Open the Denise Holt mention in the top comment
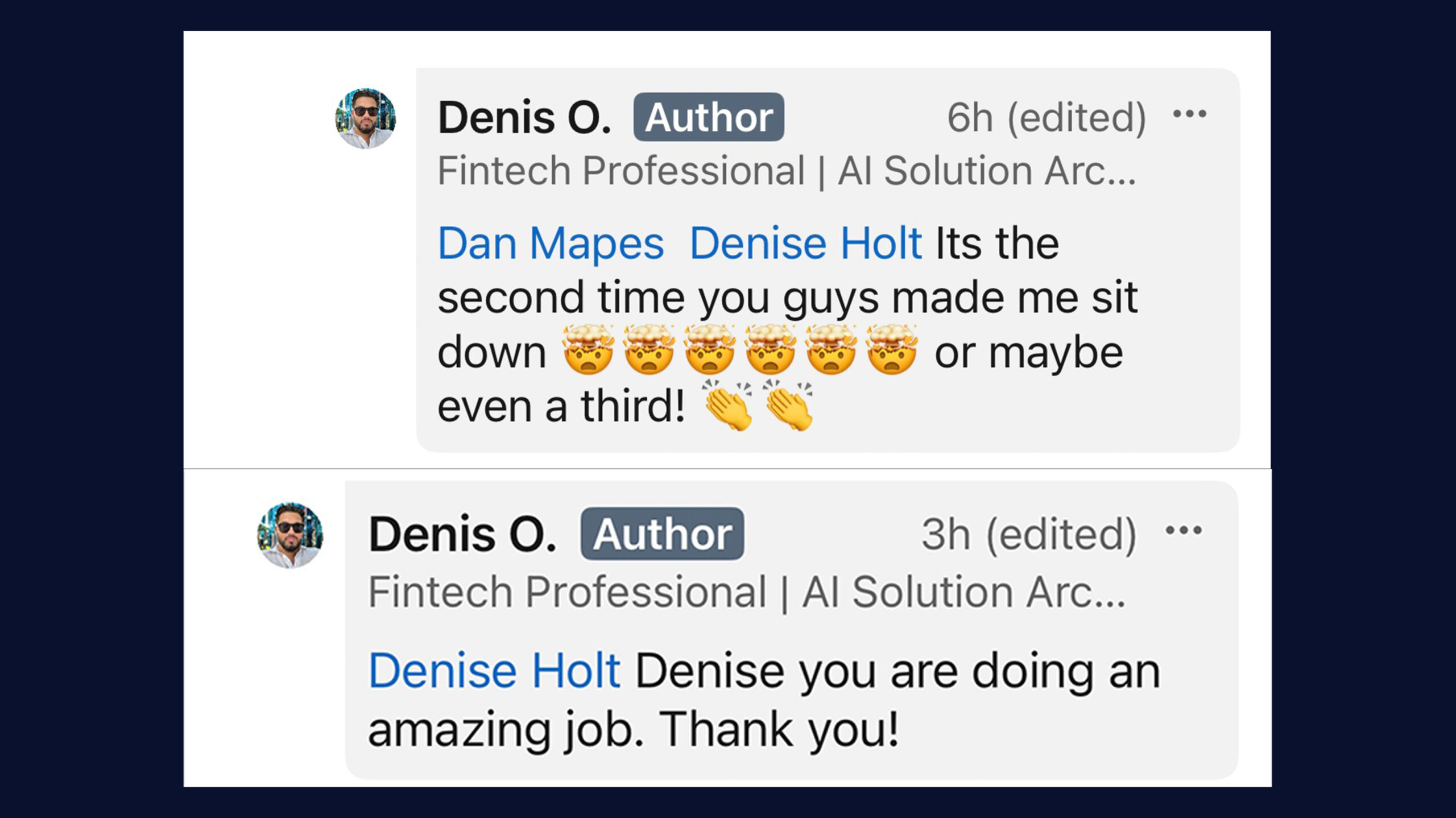This screenshot has width=1456, height=818. point(805,243)
